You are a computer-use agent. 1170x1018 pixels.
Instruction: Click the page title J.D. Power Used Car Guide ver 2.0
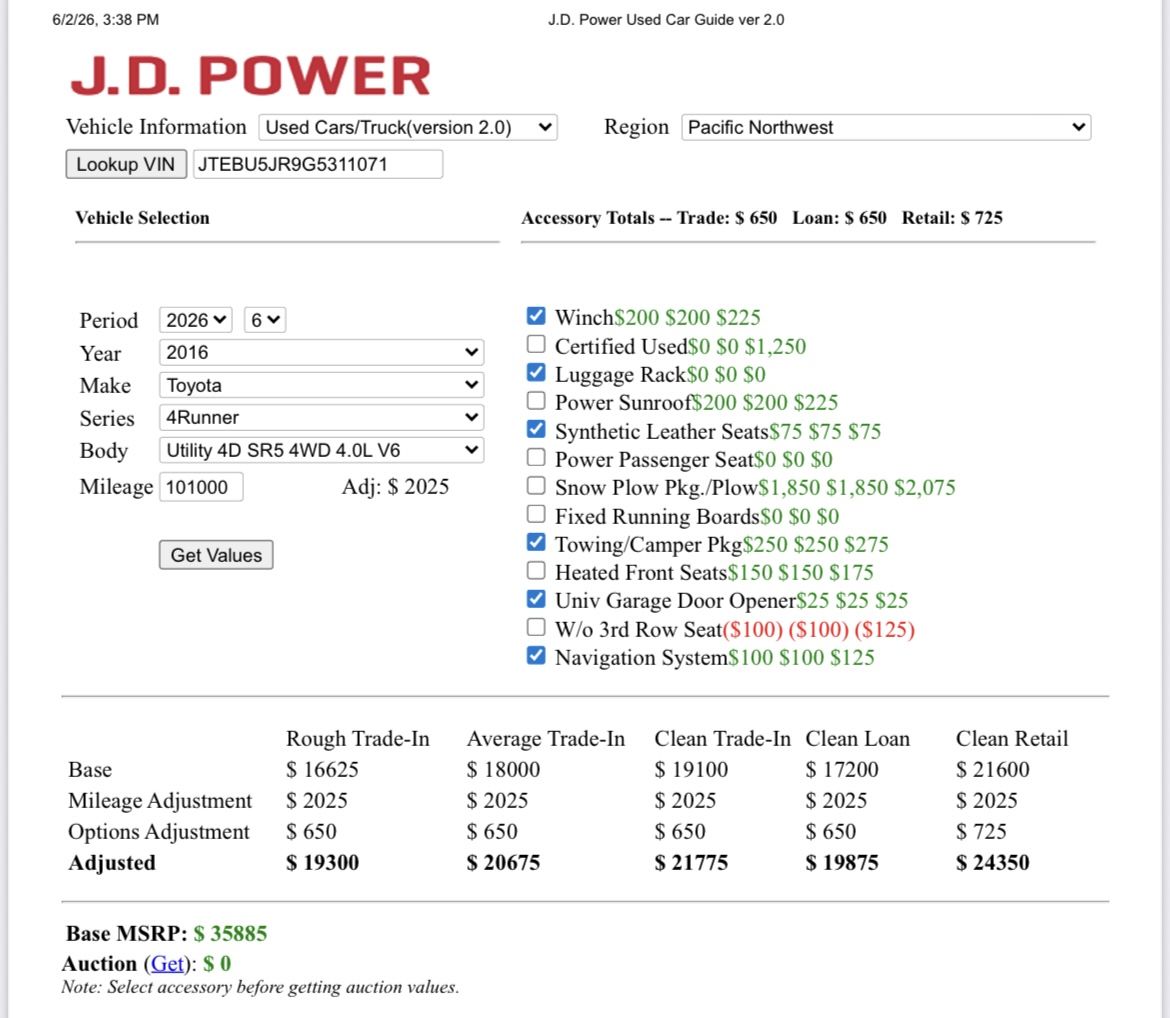[666, 20]
